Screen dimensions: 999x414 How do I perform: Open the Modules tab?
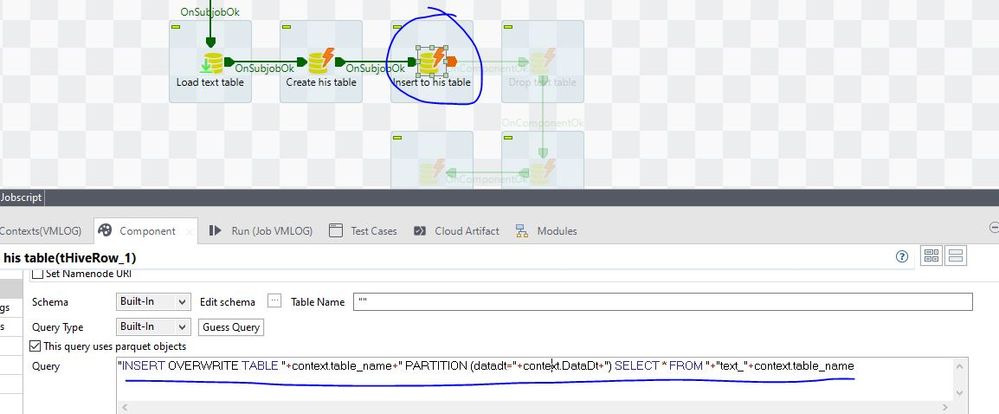547,231
